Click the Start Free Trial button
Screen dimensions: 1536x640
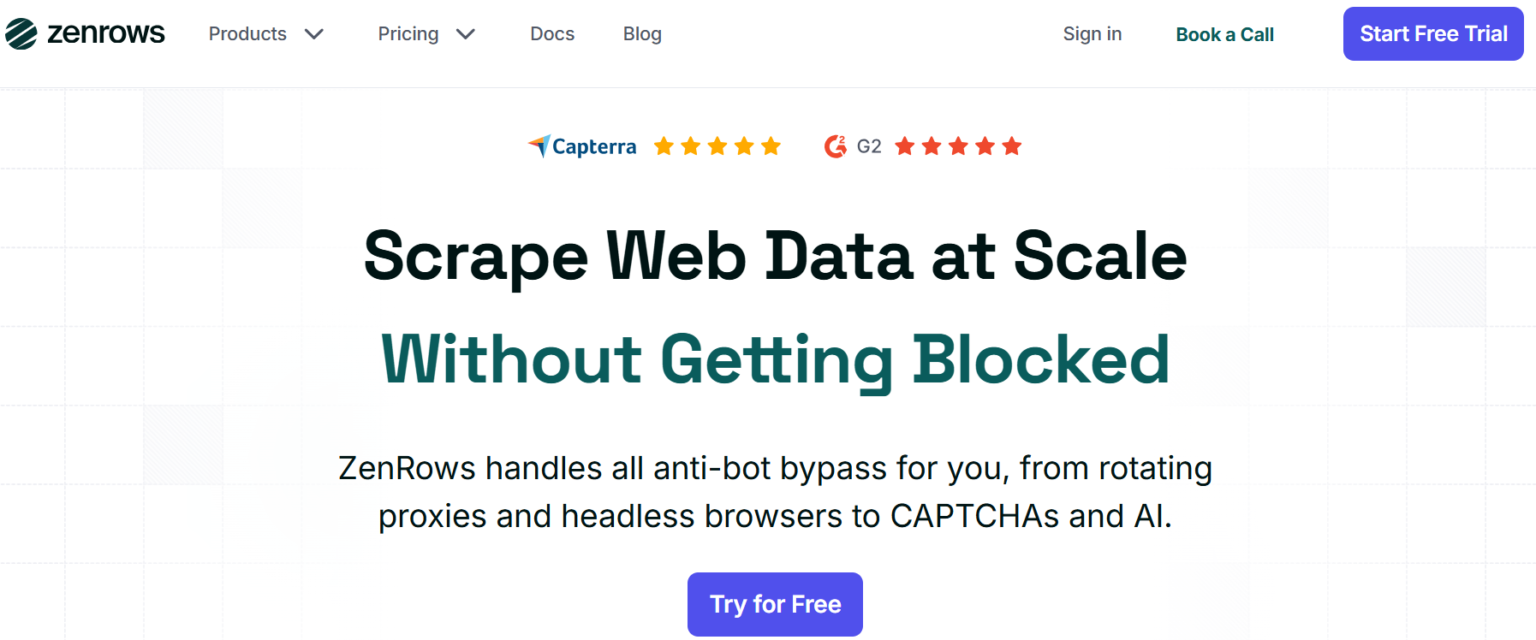click(1433, 33)
